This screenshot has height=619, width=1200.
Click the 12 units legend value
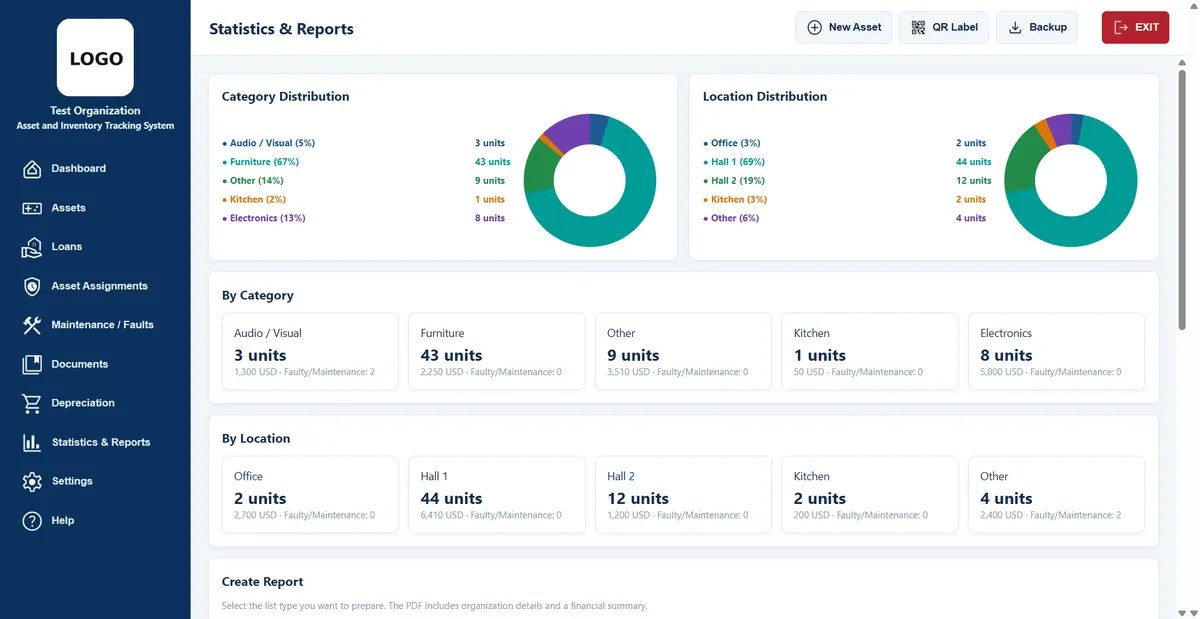pos(974,181)
